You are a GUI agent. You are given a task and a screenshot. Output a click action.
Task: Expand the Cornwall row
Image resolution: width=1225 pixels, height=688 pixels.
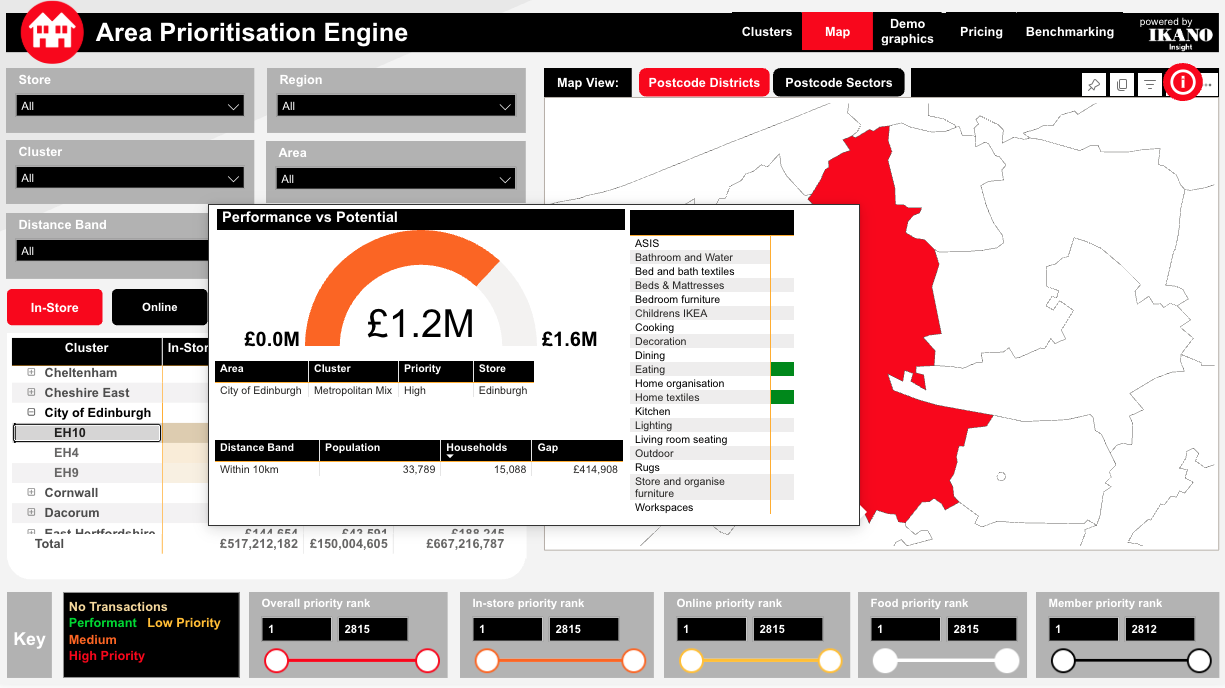coord(32,492)
